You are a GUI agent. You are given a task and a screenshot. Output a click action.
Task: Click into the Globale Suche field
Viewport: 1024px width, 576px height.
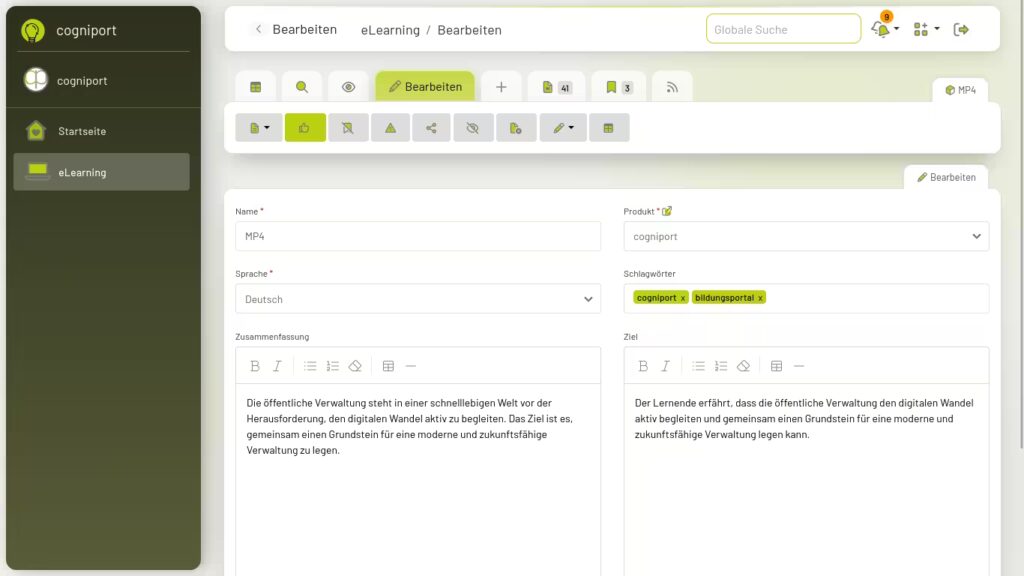pos(783,29)
